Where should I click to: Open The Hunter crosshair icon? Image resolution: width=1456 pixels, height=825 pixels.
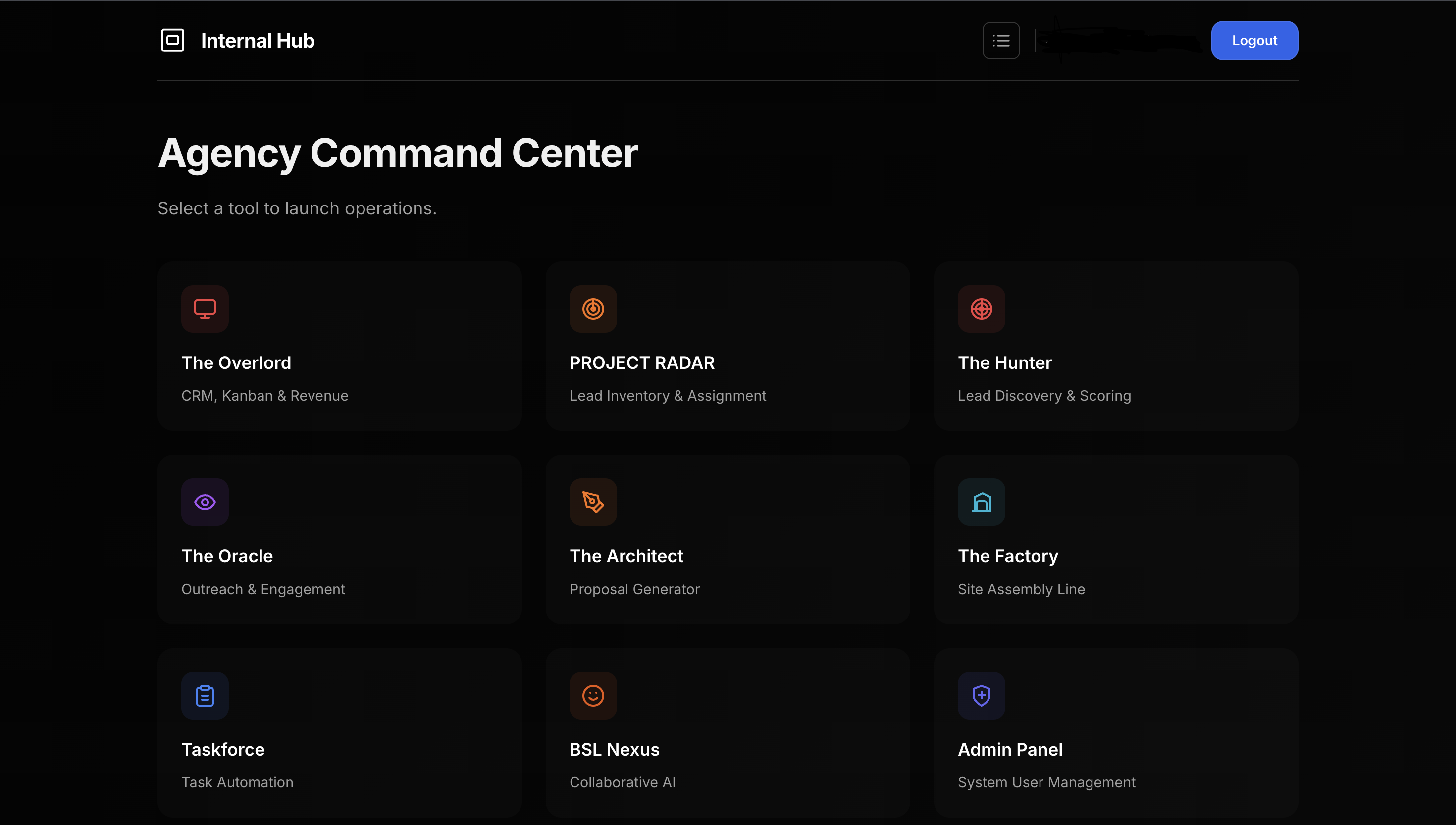coord(981,309)
